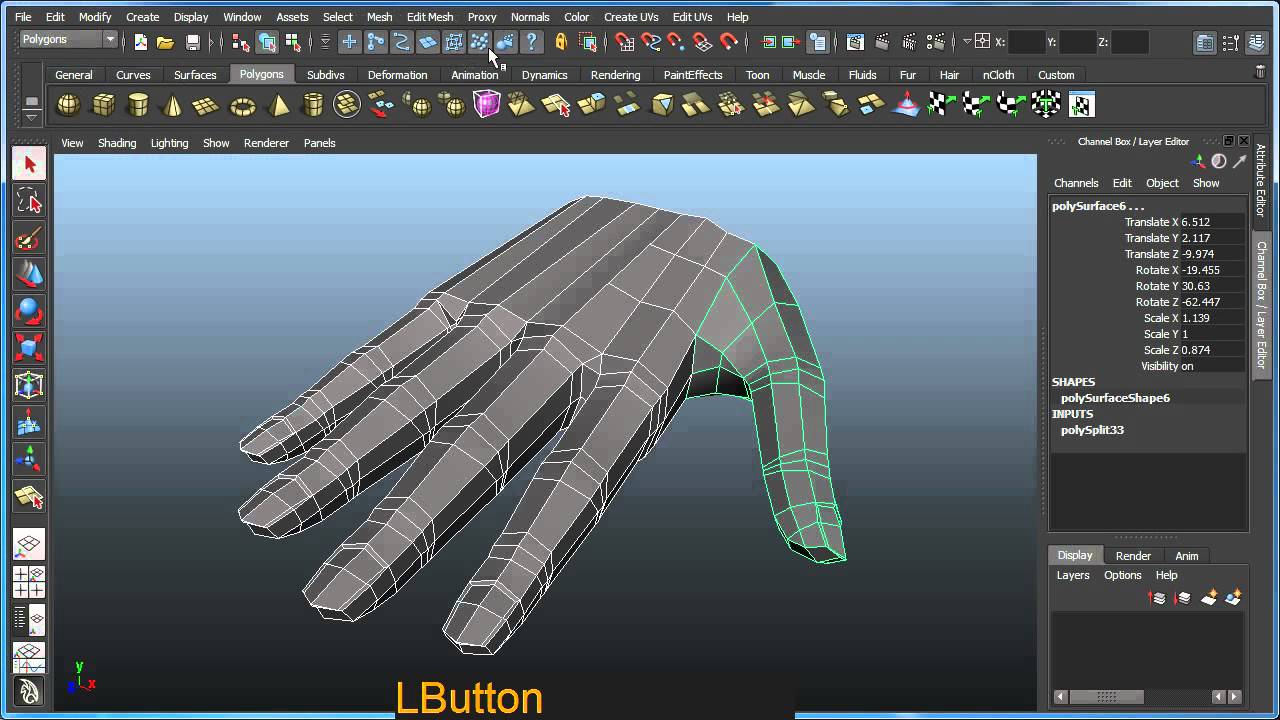Click the pink lattice cube shelf icon
Screen dimensions: 1280x720
pos(486,105)
